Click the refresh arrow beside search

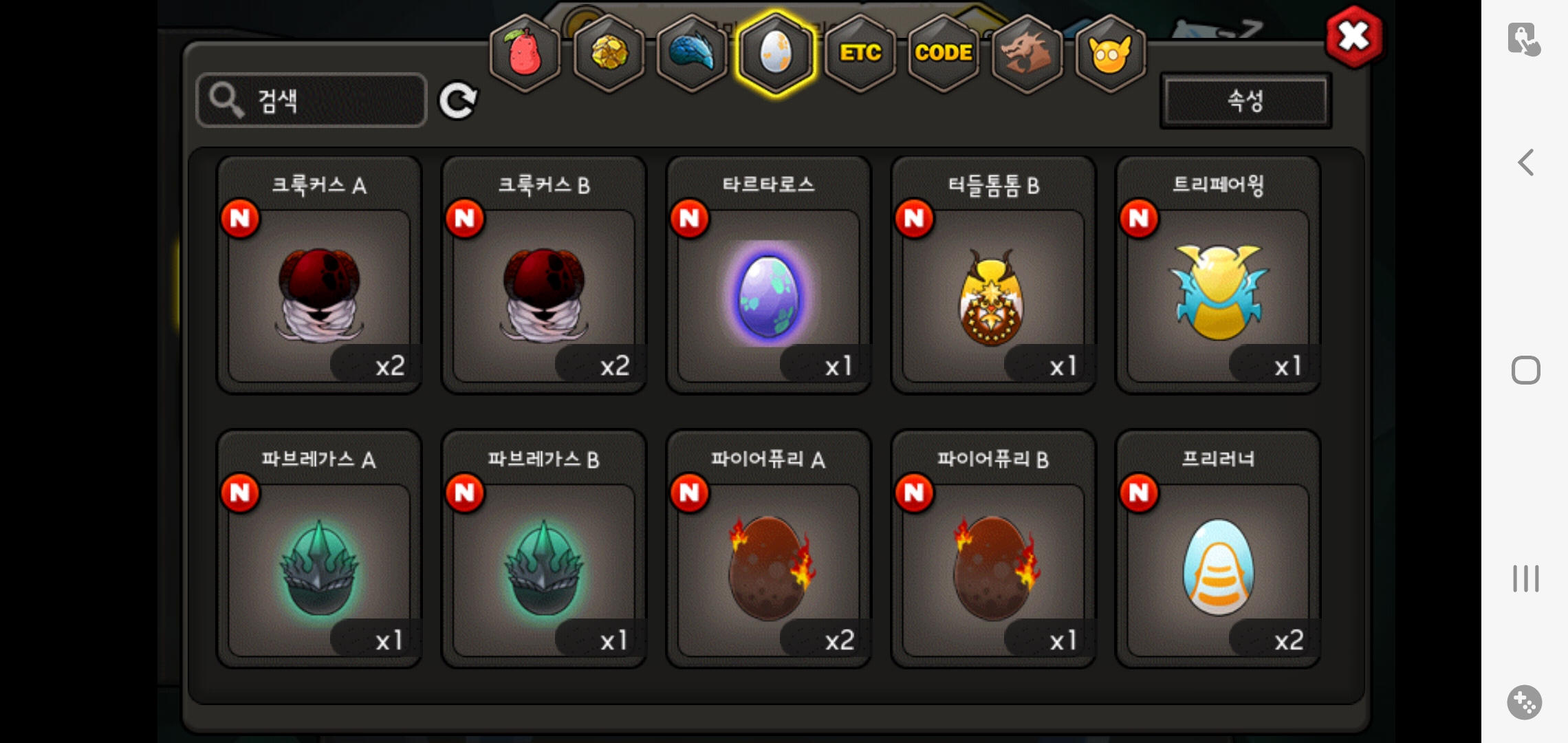click(458, 101)
